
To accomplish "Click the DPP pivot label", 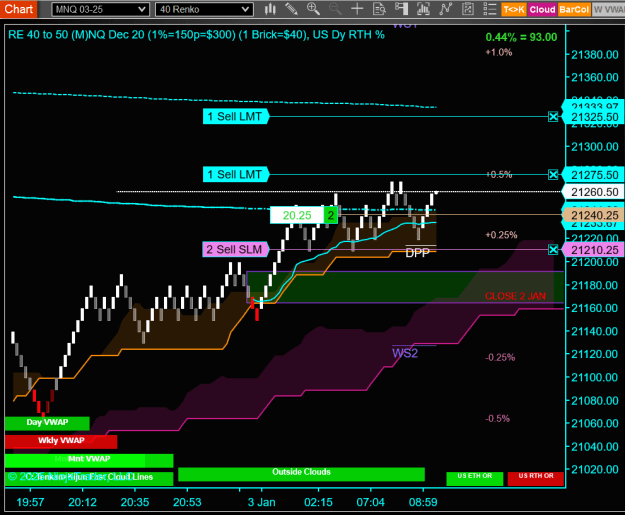I will pyautogui.click(x=417, y=253).
